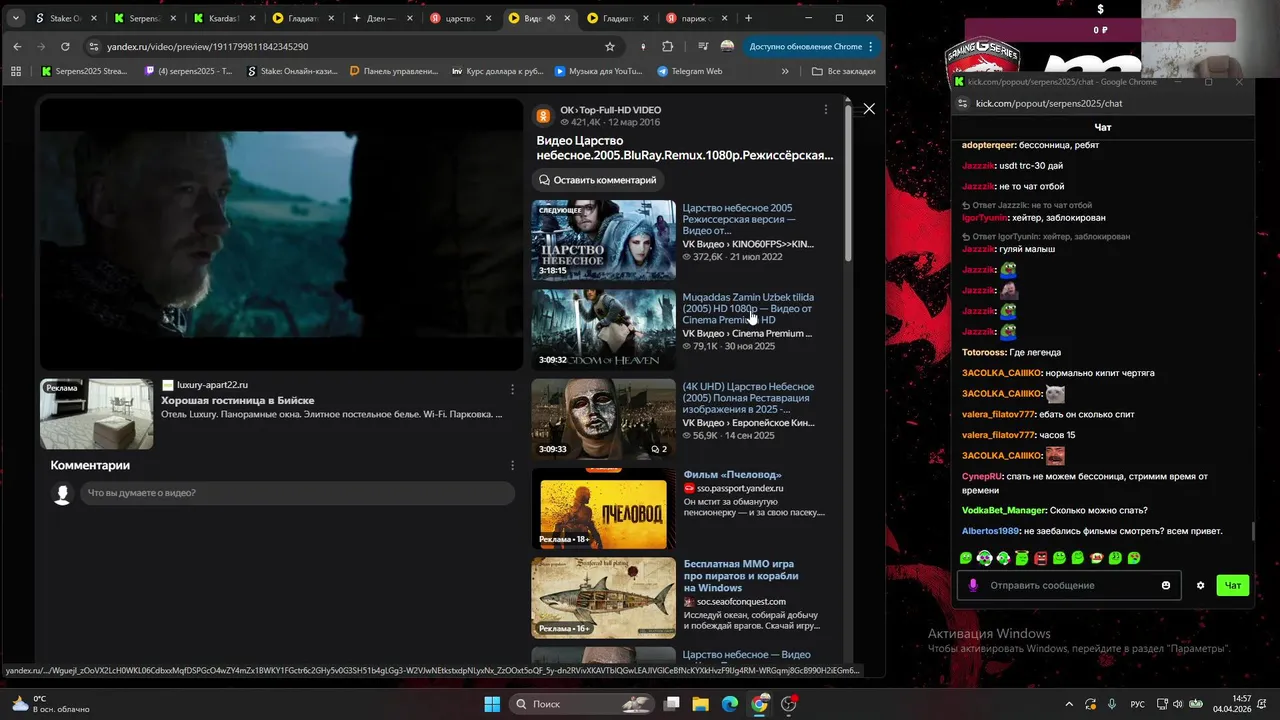The width and height of the screenshot is (1280, 720).
Task: Switch to the Ksardas browser tab
Action: pos(225,18)
